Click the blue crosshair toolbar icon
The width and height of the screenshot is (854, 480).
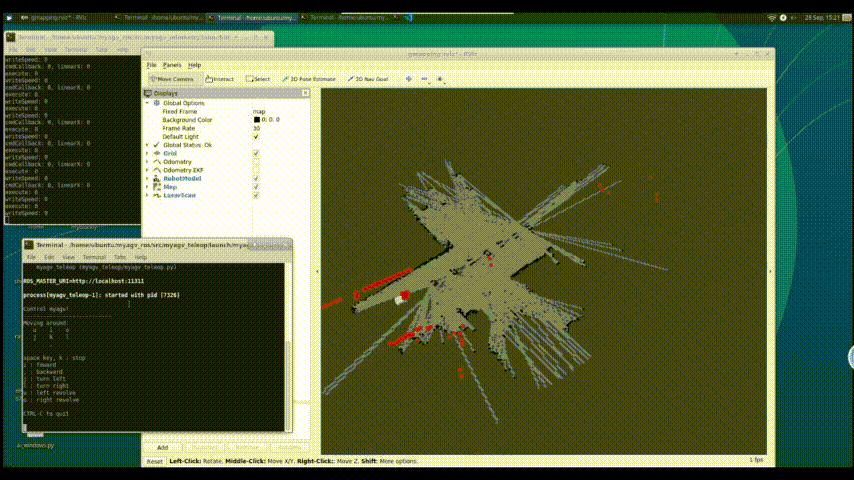pos(408,78)
